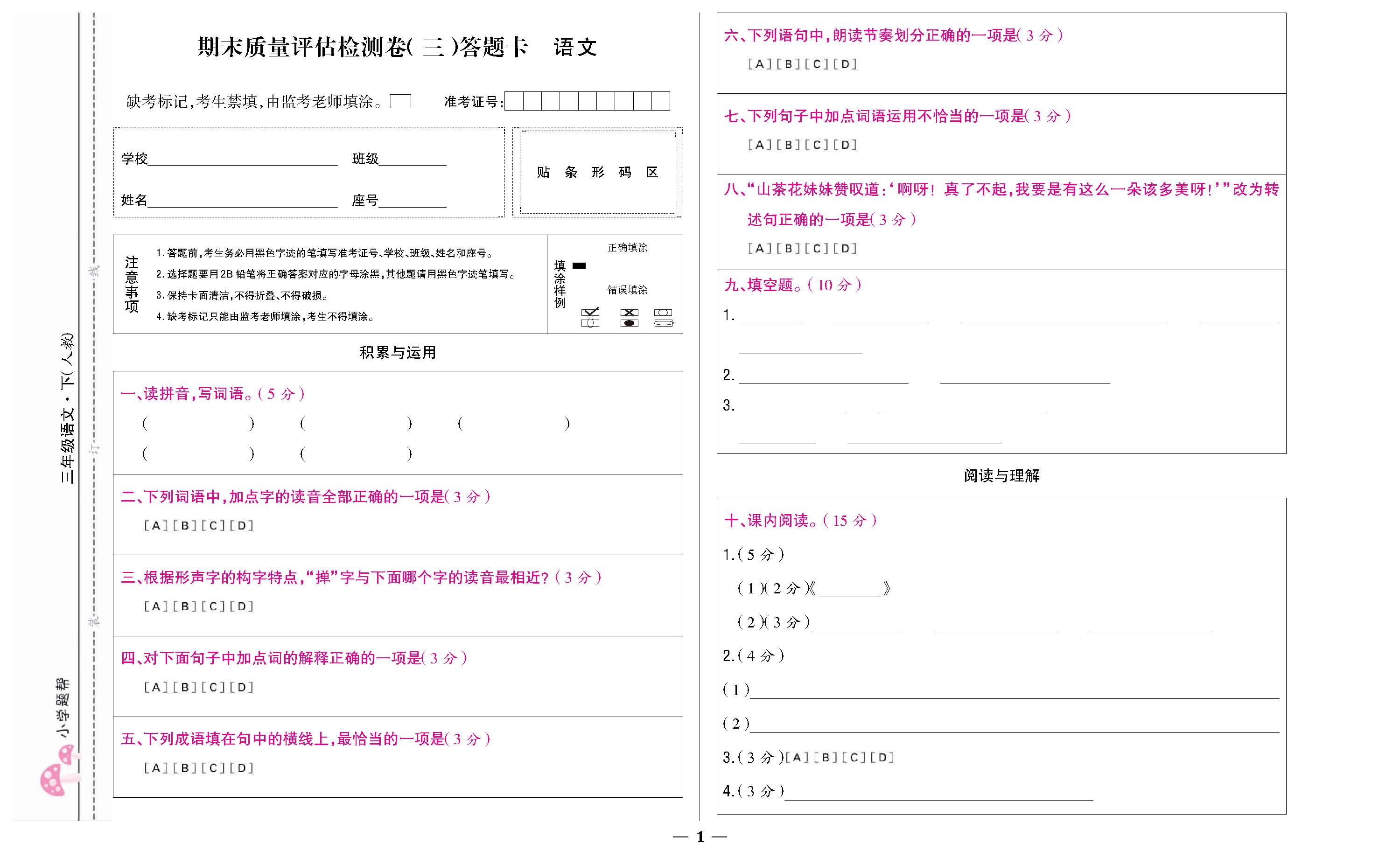Click the X-crossed wrong-fill sample box
The image size is (1400, 857).
coord(629,313)
